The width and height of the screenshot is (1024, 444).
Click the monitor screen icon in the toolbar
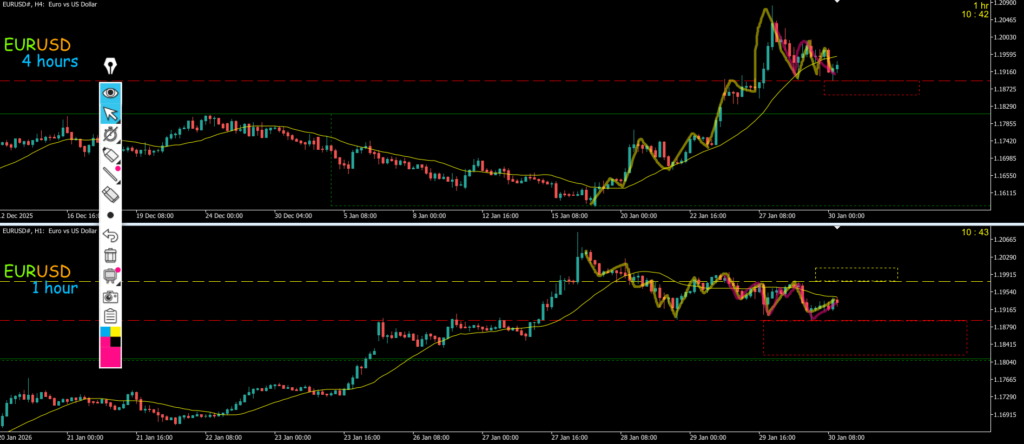pos(110,276)
